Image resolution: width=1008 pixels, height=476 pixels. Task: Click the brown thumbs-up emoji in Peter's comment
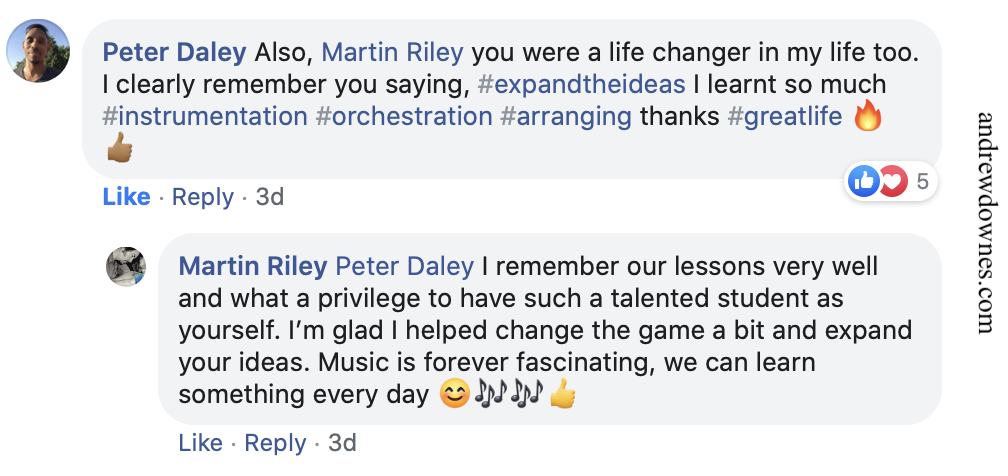(119, 149)
